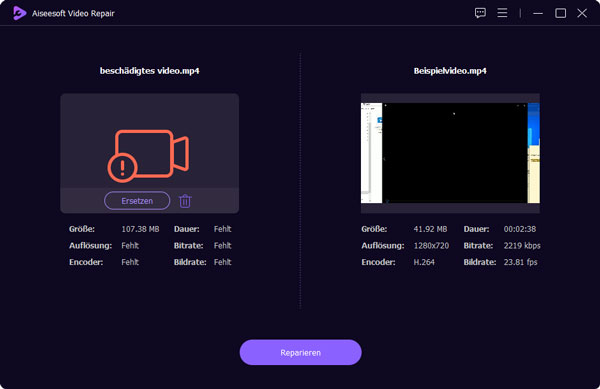Start repair with the Reparieren button
This screenshot has width=600, height=389.
tap(300, 352)
